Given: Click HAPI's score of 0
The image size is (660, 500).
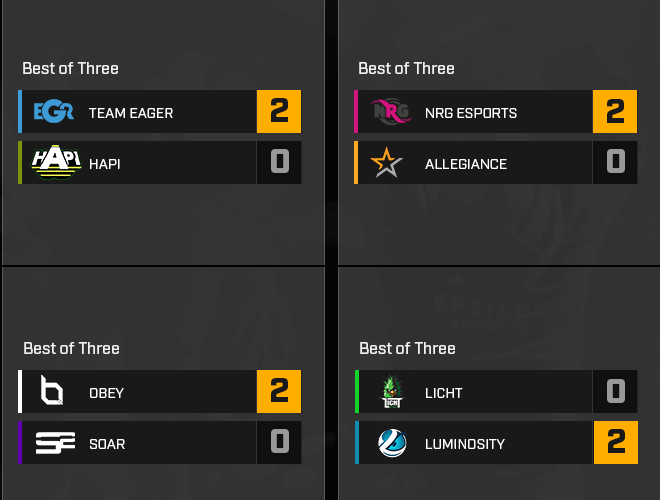Looking at the screenshot, I should click(x=279, y=162).
